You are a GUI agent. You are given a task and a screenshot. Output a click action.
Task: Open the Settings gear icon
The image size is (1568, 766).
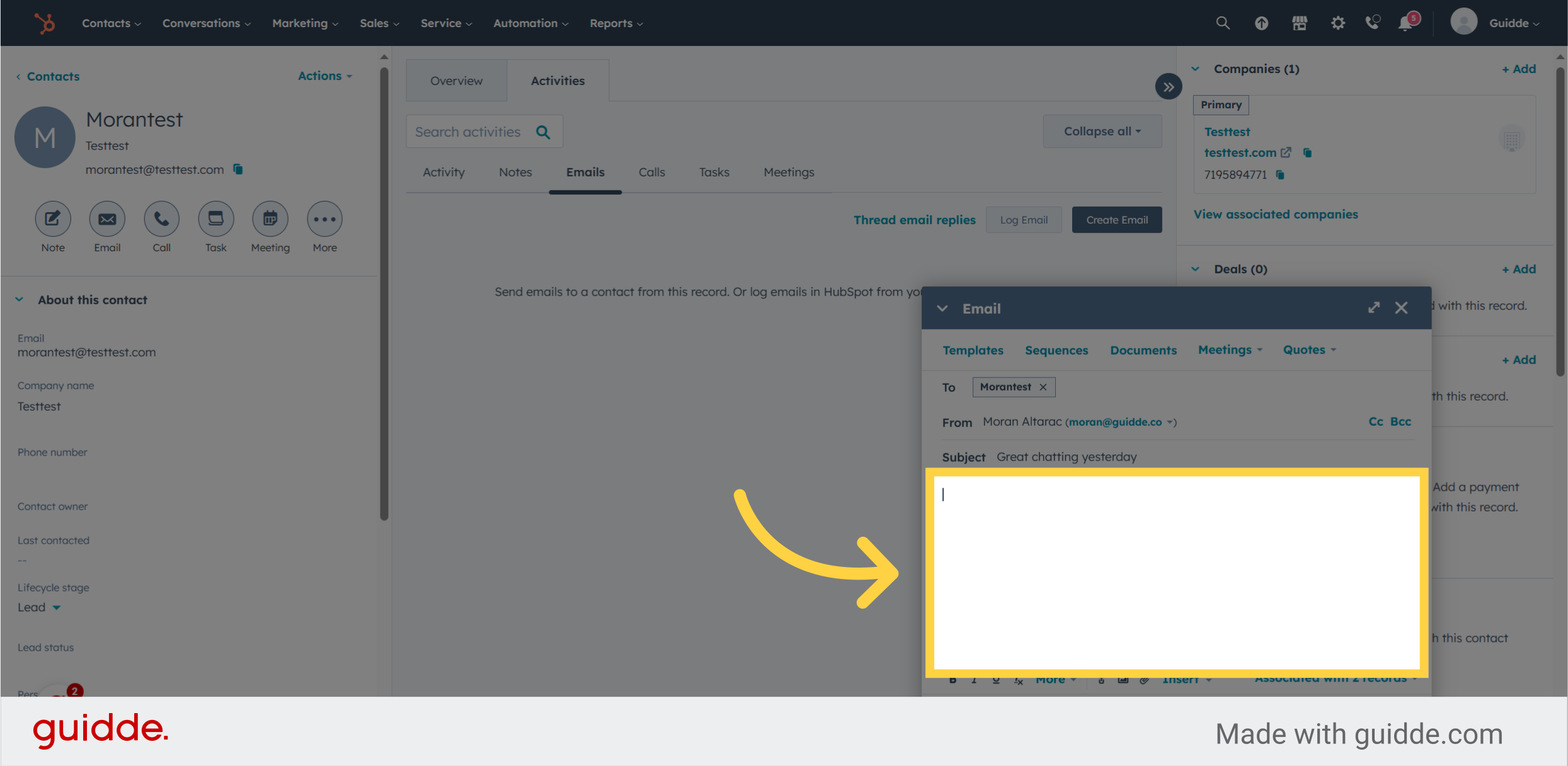[1338, 23]
